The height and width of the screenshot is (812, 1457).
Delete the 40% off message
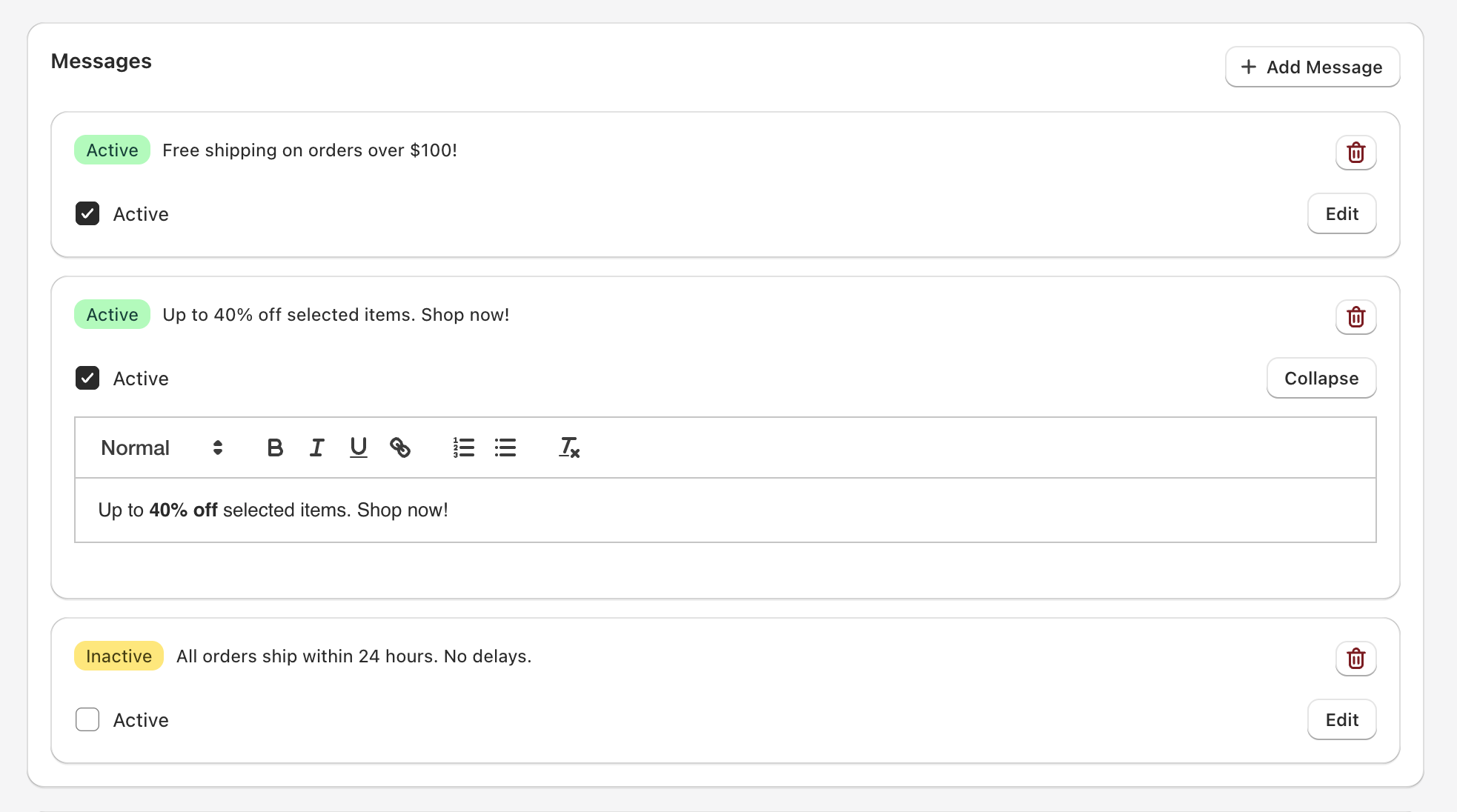point(1355,317)
